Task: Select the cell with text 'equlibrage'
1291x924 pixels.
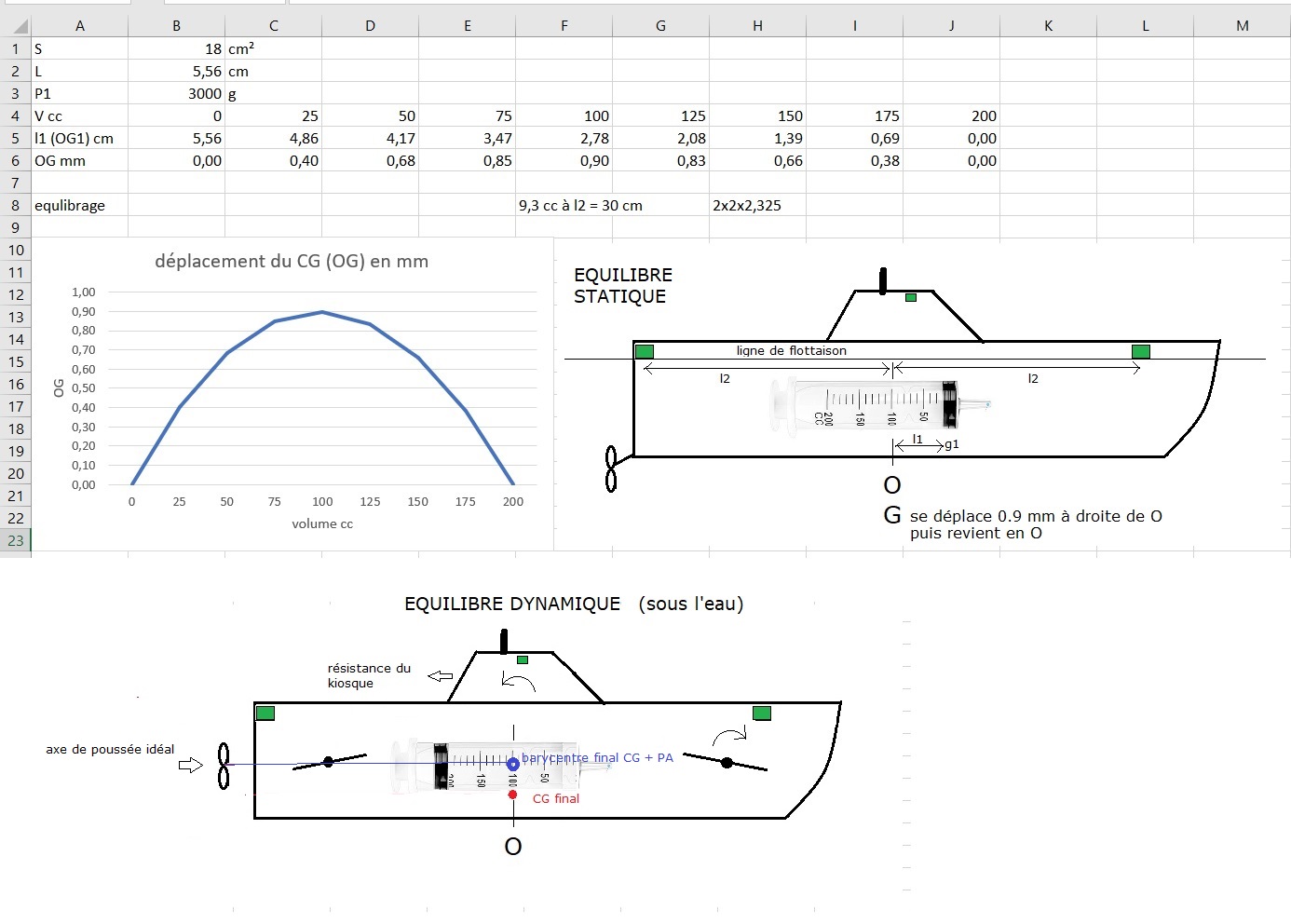Action: pos(80,205)
